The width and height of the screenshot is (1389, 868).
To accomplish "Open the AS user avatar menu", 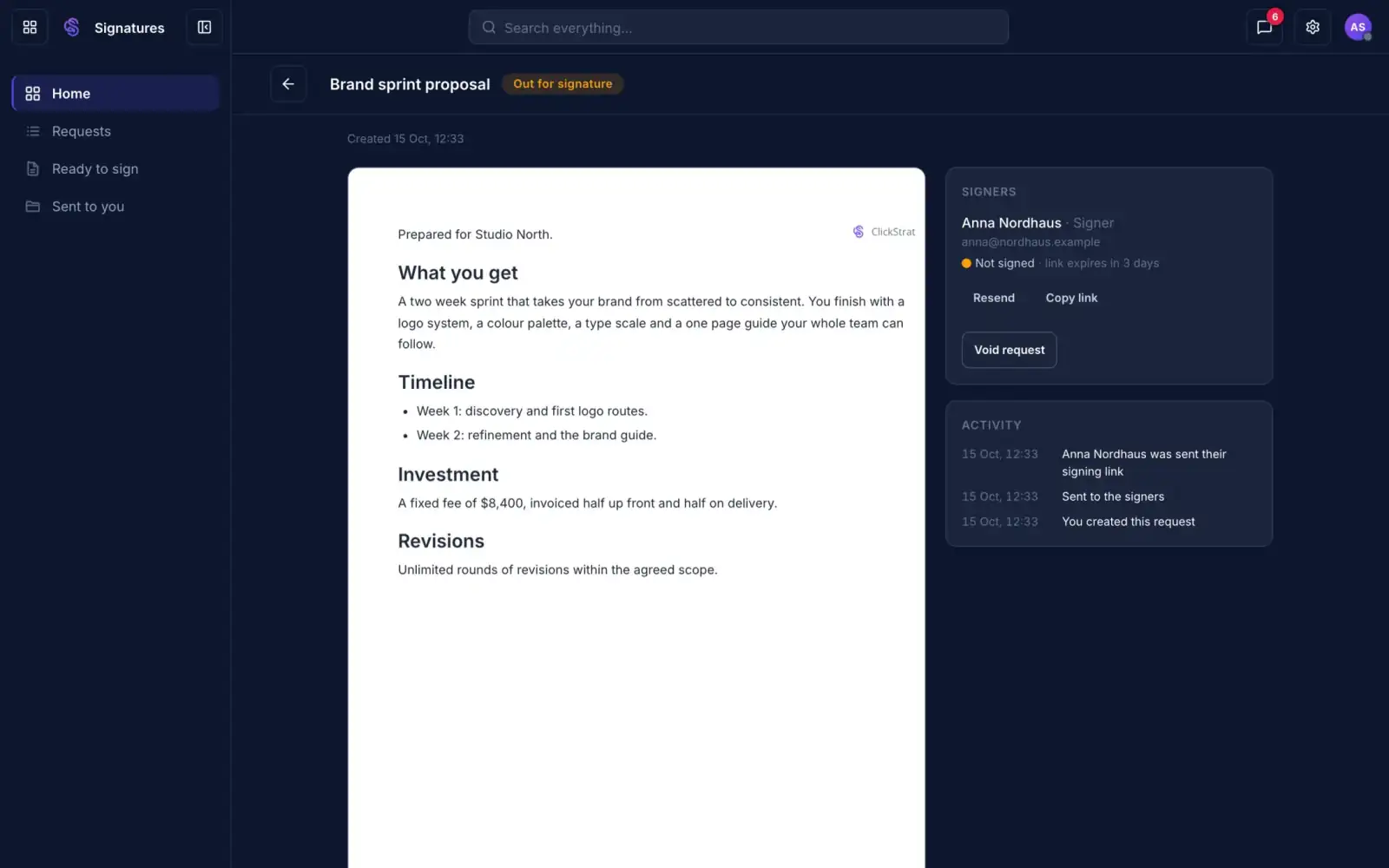I will pos(1358,27).
